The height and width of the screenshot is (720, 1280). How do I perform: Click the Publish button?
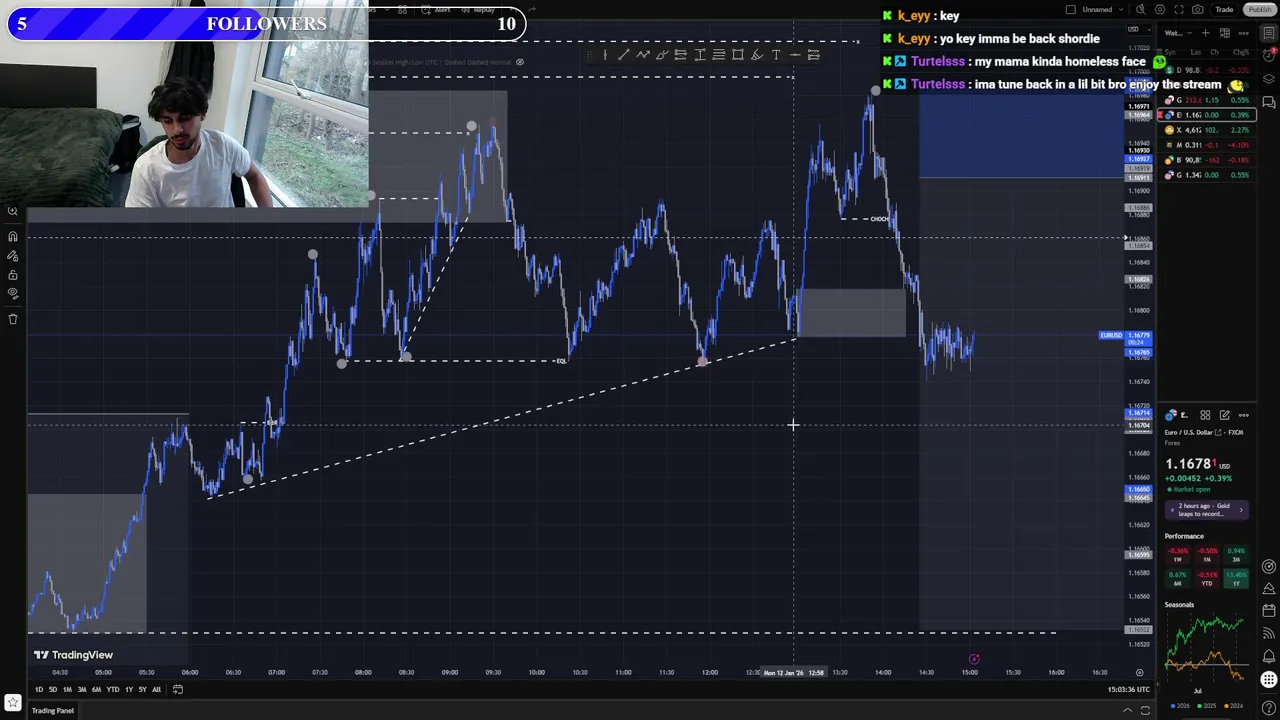tap(1259, 10)
